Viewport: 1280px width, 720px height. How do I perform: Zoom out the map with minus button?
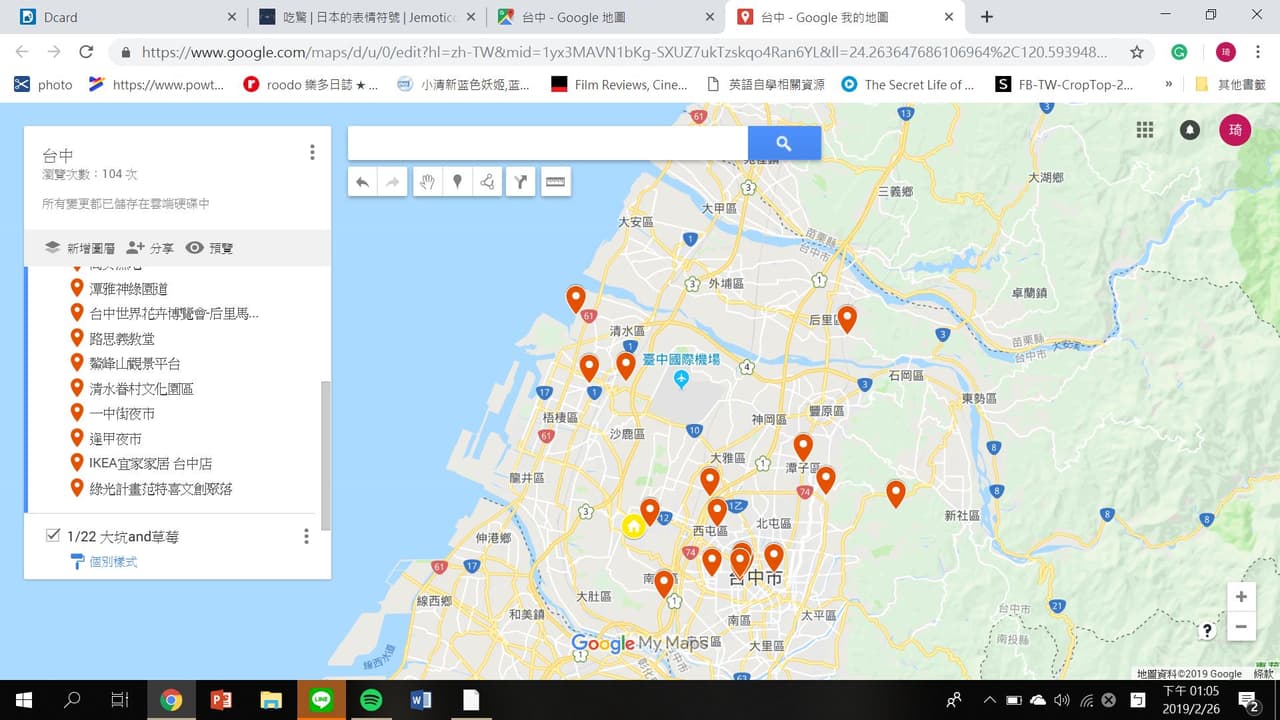point(1241,627)
